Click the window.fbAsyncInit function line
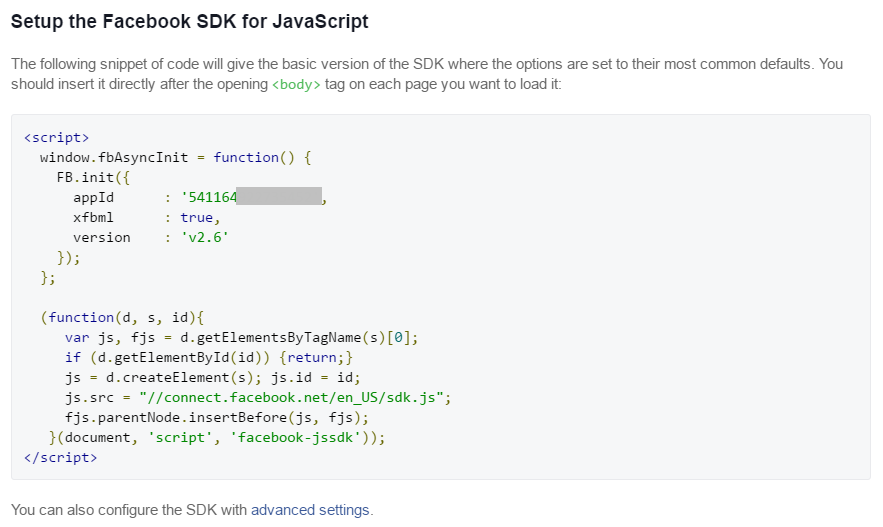 pos(175,158)
